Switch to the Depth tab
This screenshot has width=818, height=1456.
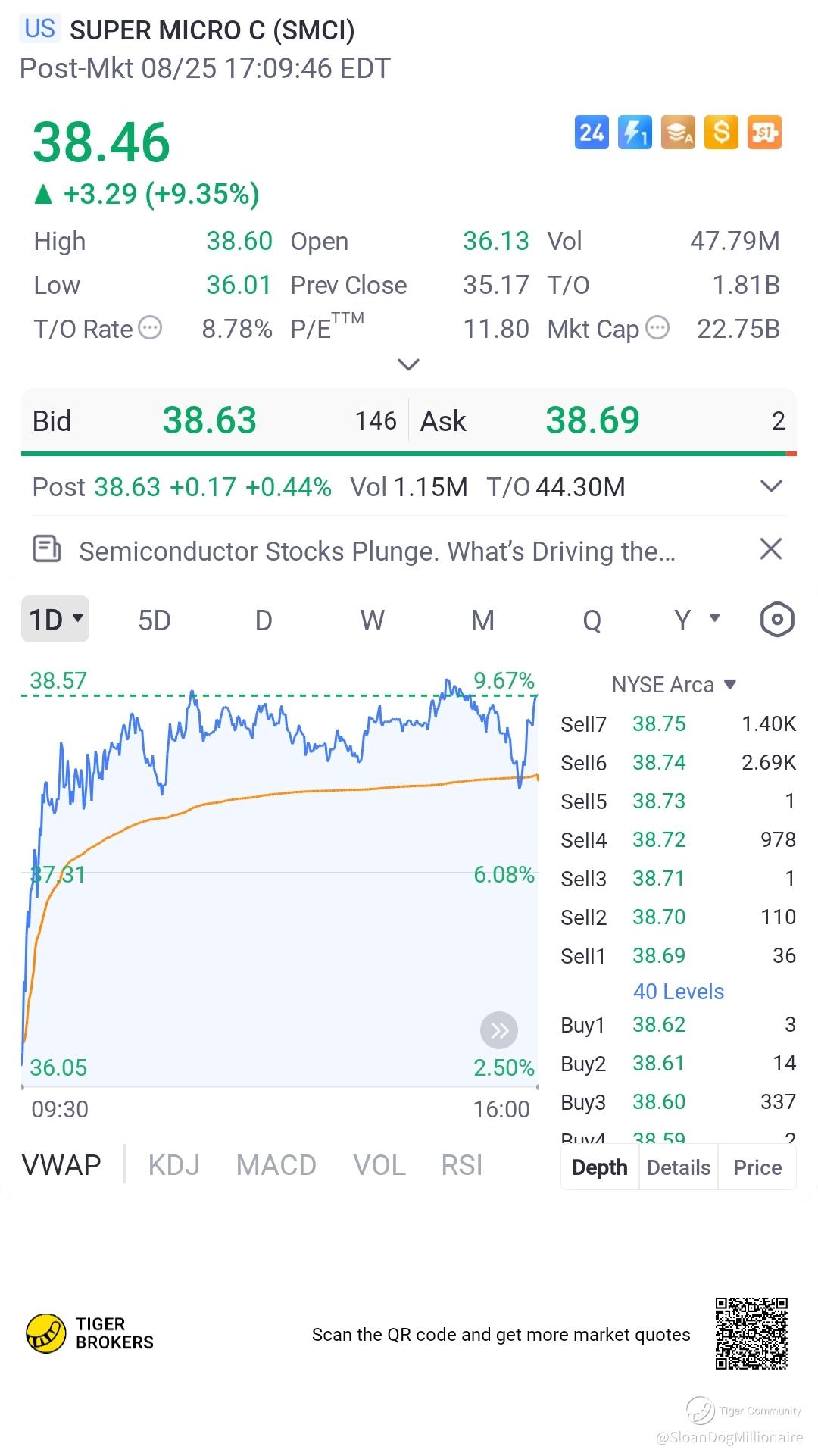click(600, 1167)
